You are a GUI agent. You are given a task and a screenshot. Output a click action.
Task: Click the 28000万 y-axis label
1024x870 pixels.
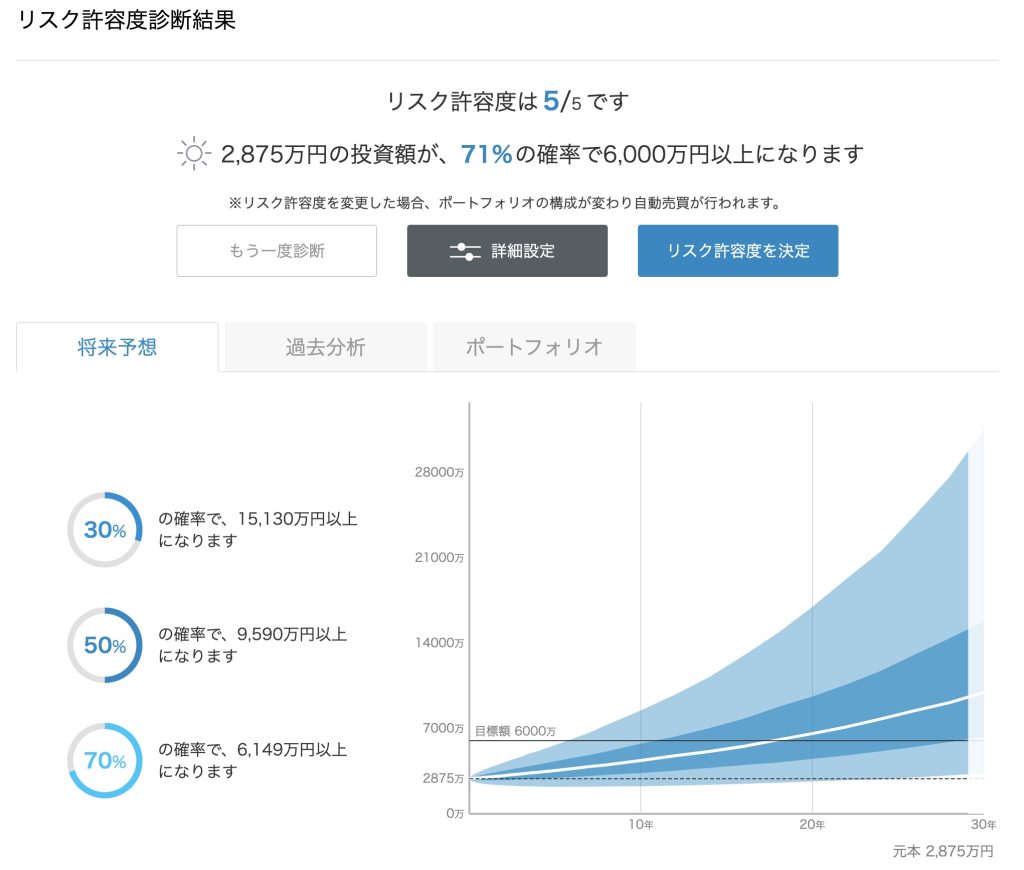439,472
